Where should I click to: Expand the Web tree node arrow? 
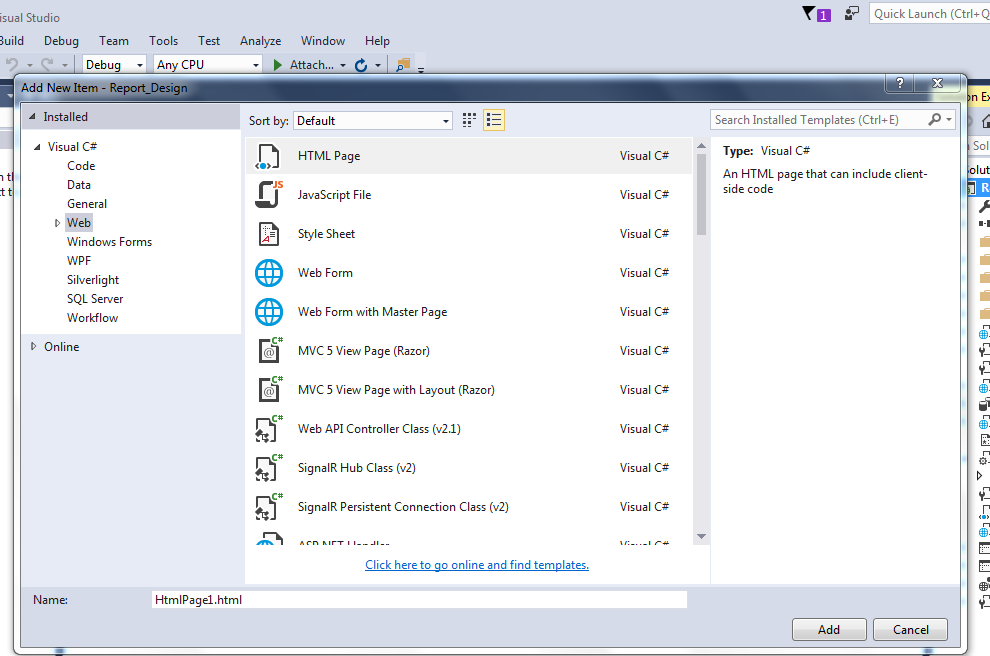57,223
